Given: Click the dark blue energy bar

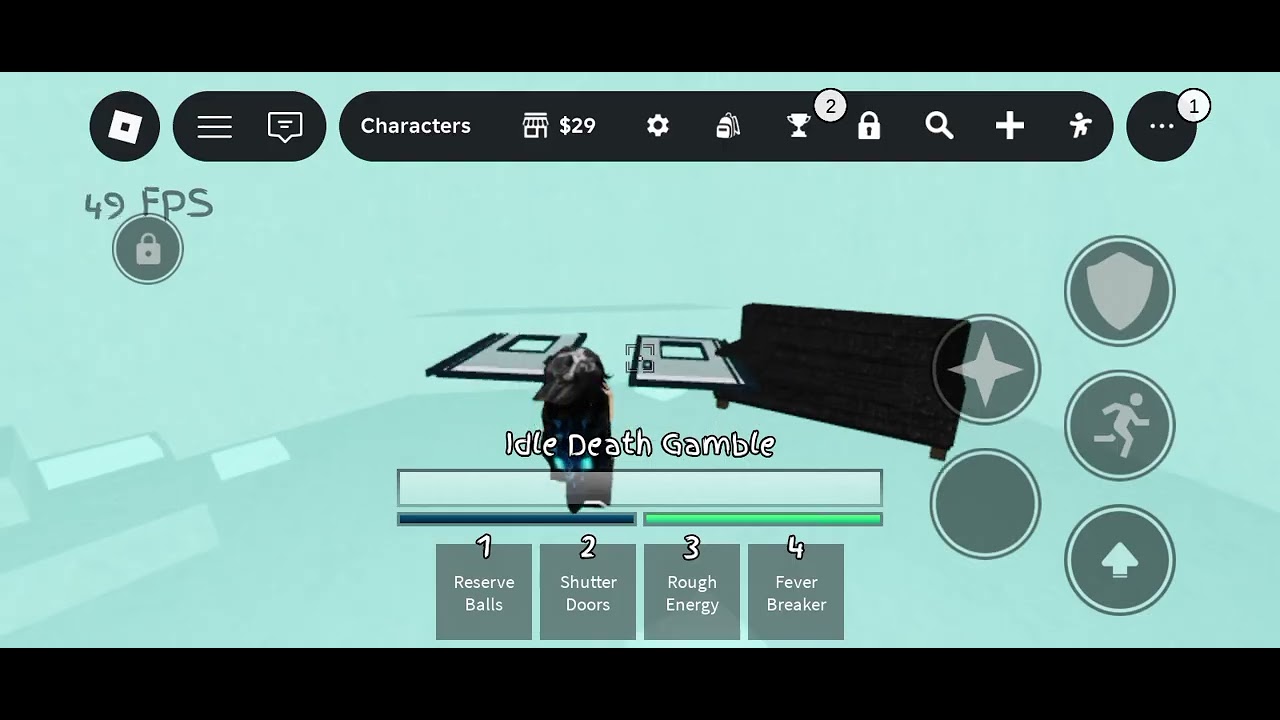Looking at the screenshot, I should coord(517,519).
